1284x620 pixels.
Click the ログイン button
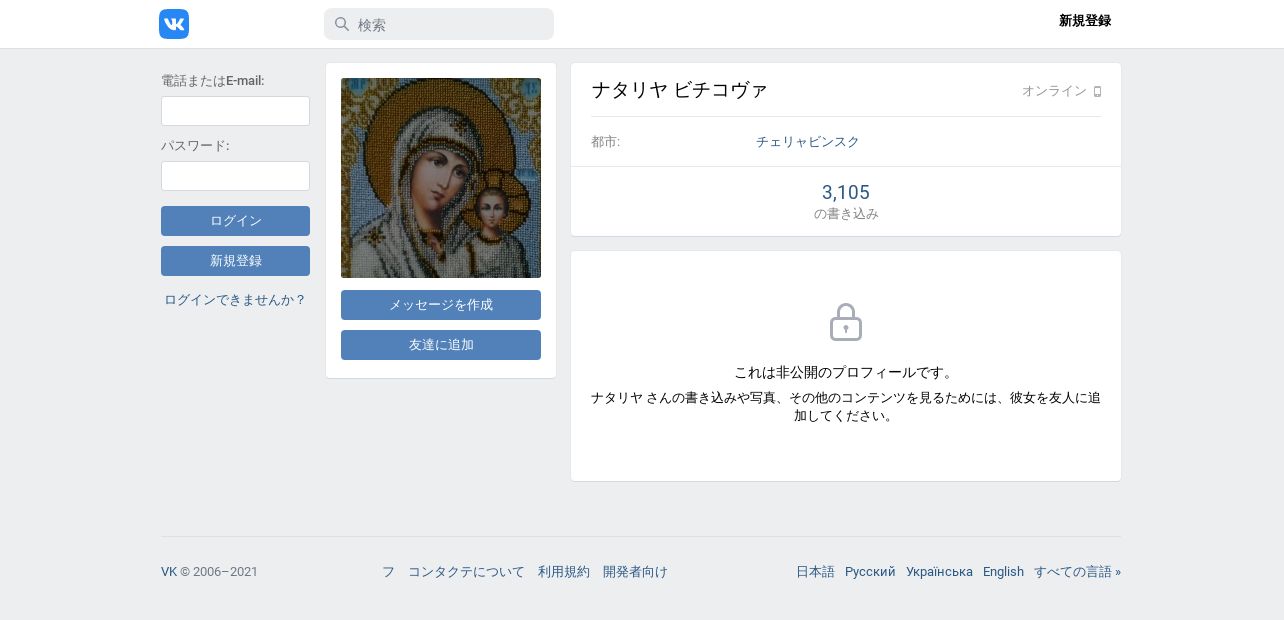[x=235, y=221]
